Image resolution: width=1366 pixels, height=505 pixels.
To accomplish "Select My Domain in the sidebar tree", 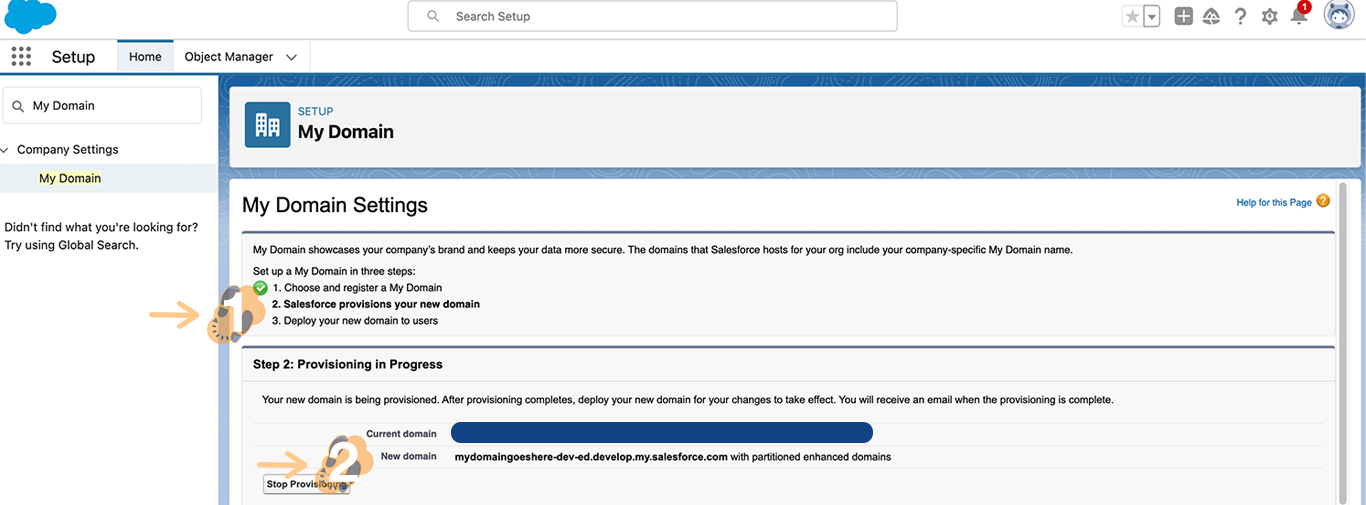I will [70, 178].
